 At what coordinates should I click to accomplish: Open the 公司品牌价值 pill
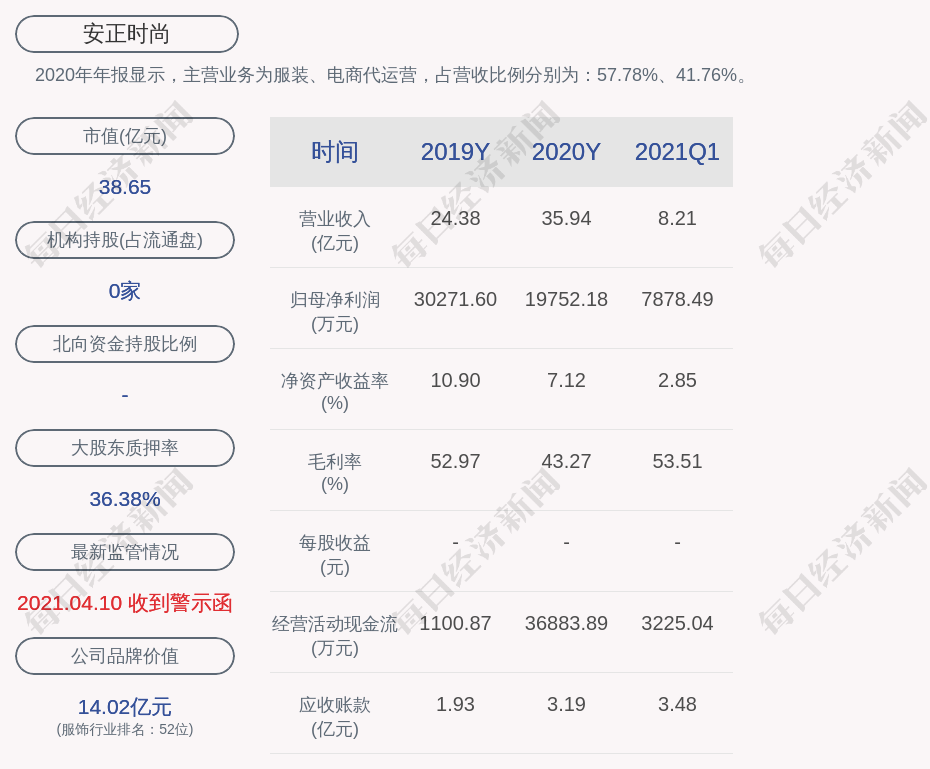click(125, 656)
